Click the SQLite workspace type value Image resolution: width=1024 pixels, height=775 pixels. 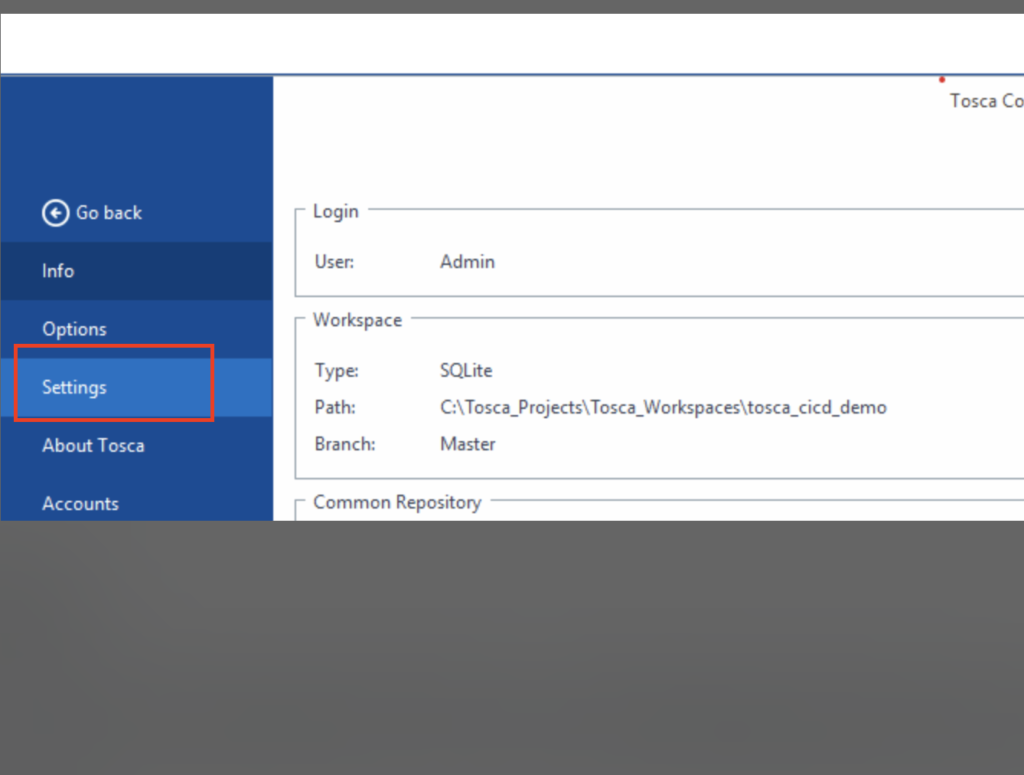tap(466, 370)
